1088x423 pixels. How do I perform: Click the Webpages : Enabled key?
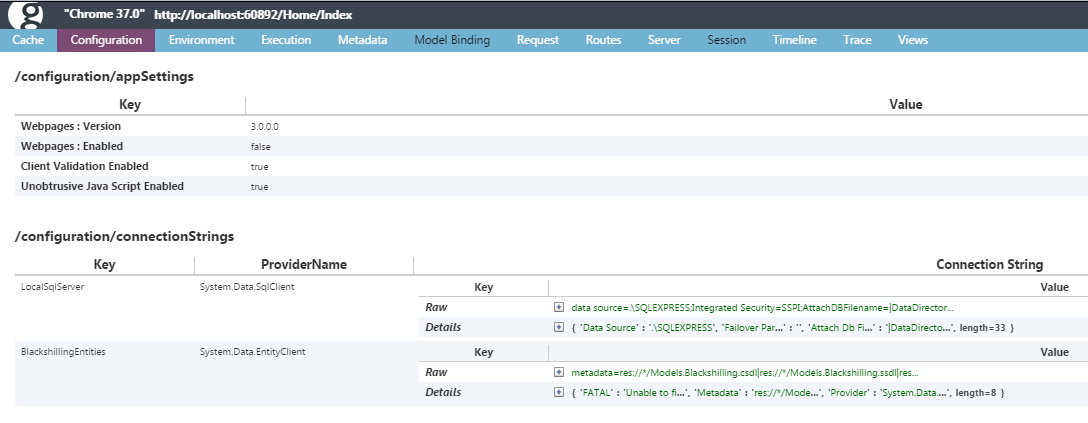tap(71, 146)
